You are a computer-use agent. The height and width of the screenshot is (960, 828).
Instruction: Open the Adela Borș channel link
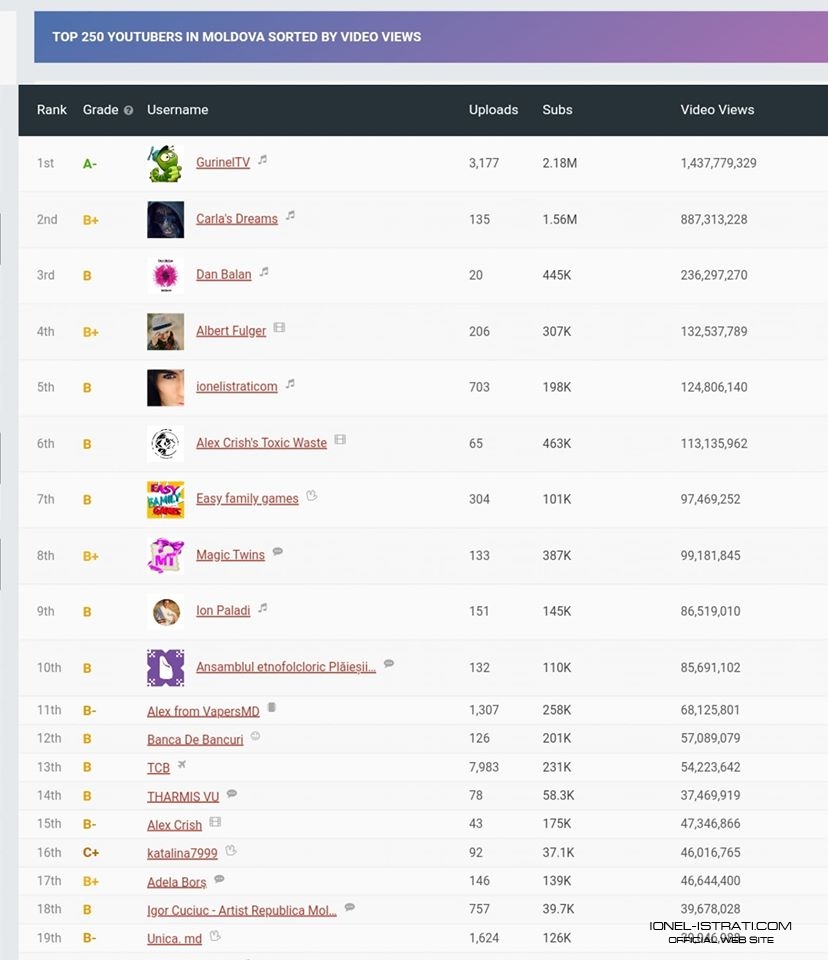point(176,882)
